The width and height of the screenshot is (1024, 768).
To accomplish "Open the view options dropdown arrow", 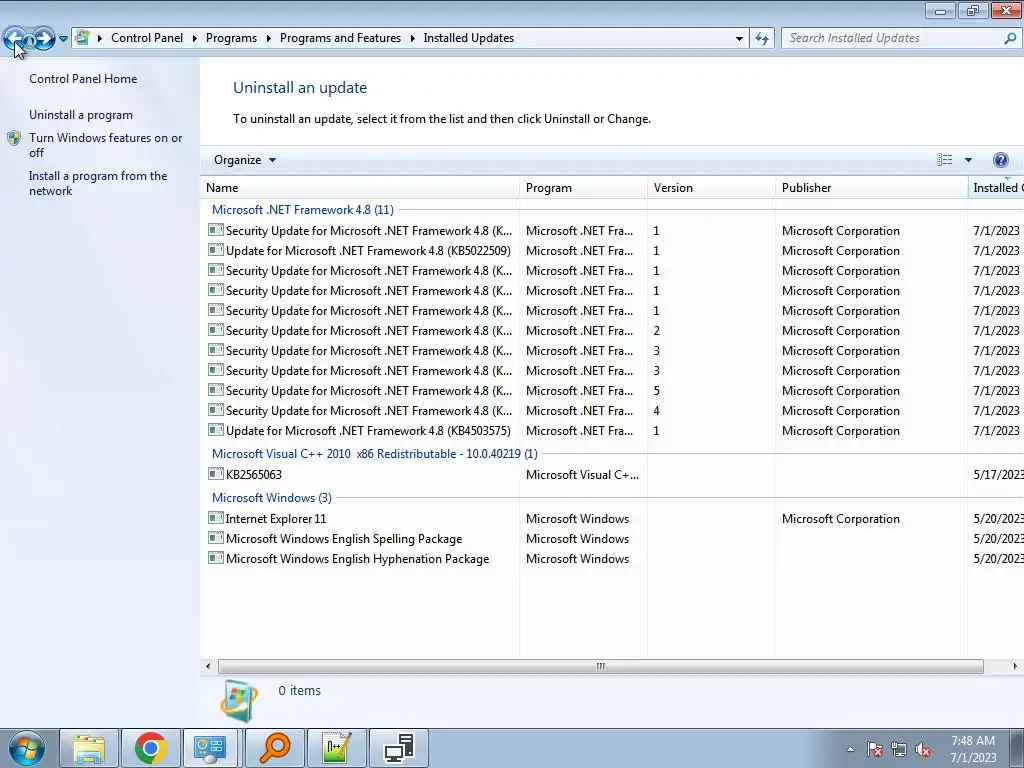I will [x=968, y=160].
